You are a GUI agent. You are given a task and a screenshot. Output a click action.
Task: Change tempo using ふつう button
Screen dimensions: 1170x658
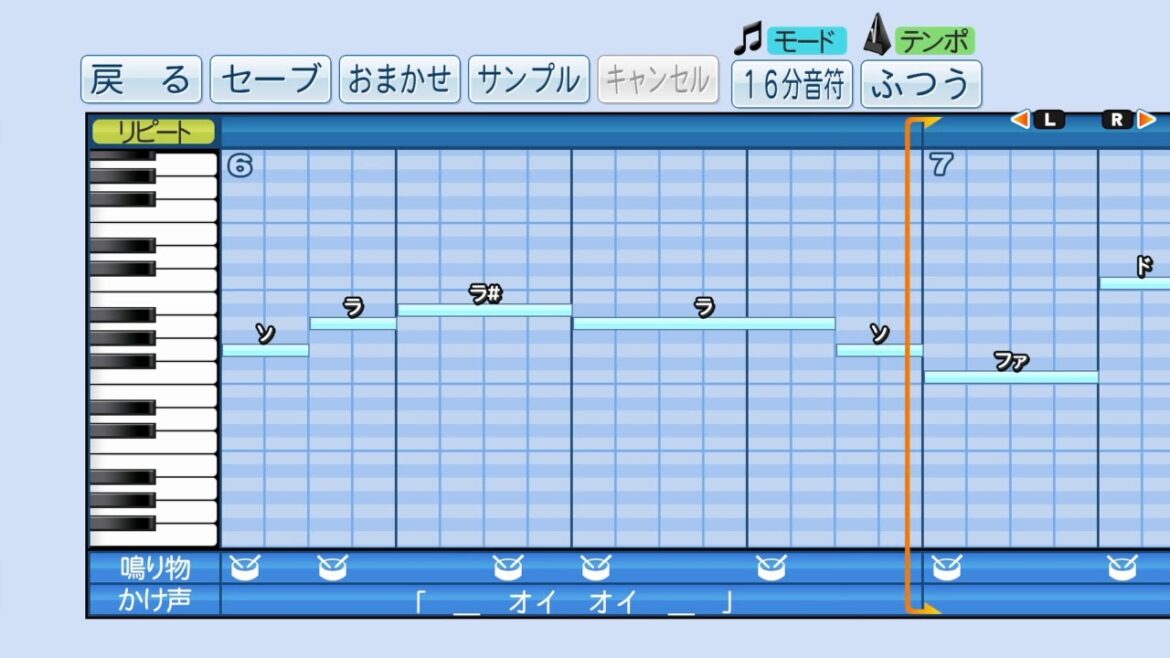(920, 84)
